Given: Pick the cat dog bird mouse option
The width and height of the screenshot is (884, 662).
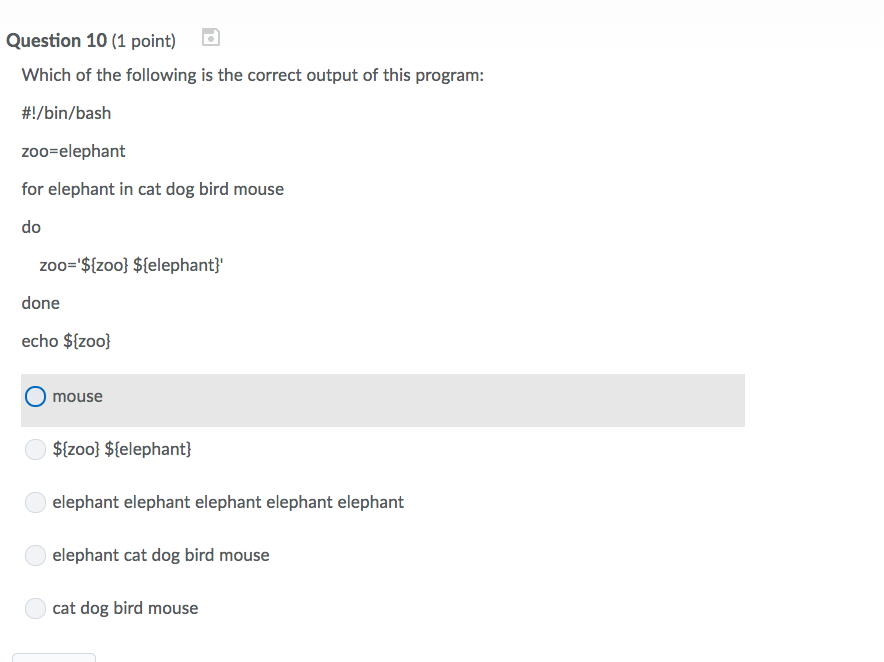Looking at the screenshot, I should [x=35, y=608].
